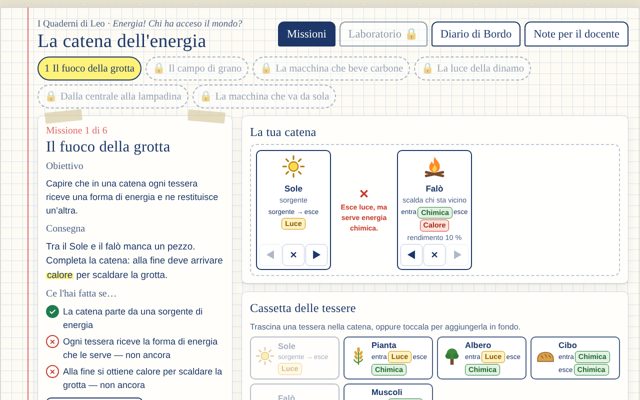Screen dimensions: 640x400
Task: Click disabled move-left arrow on Sole card
Action: point(270,255)
